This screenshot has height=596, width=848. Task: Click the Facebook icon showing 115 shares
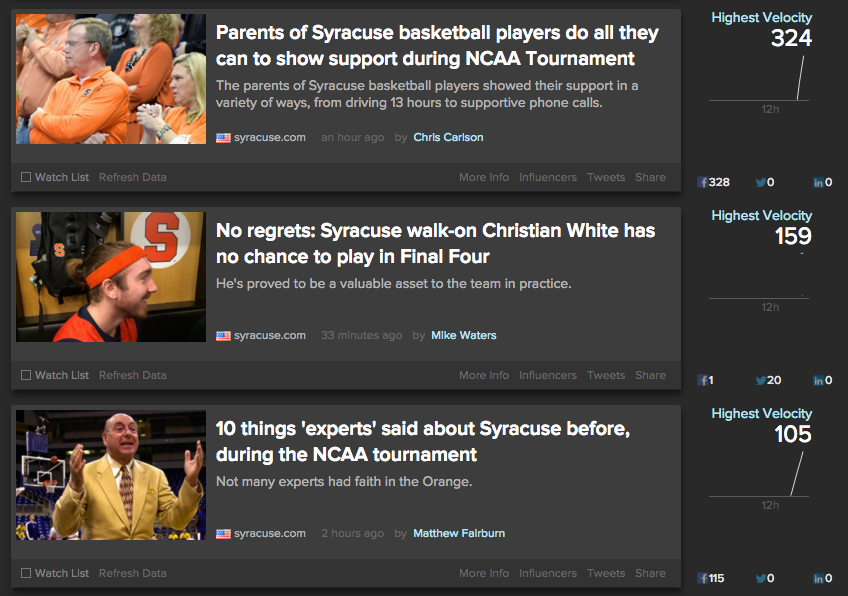tap(704, 578)
